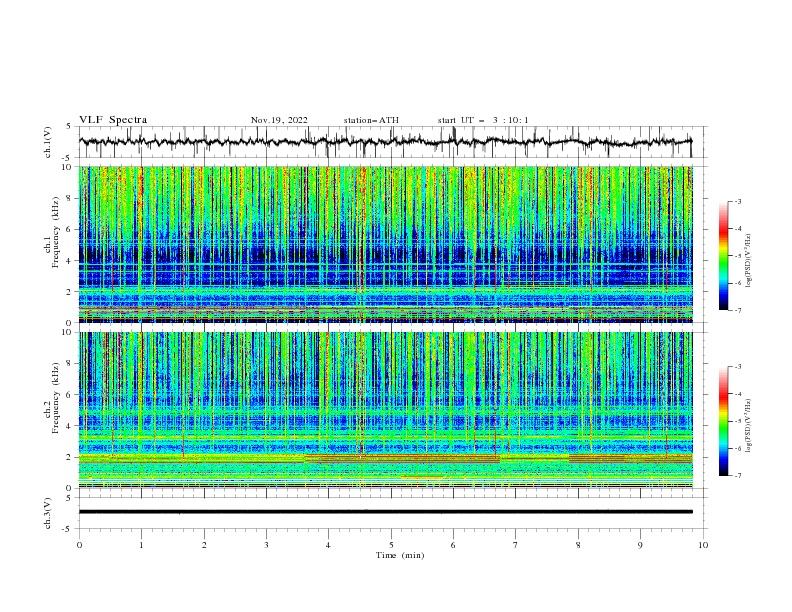The height and width of the screenshot is (612, 792).
Task: Click the time axis tick label '5'
Action: tap(391, 545)
